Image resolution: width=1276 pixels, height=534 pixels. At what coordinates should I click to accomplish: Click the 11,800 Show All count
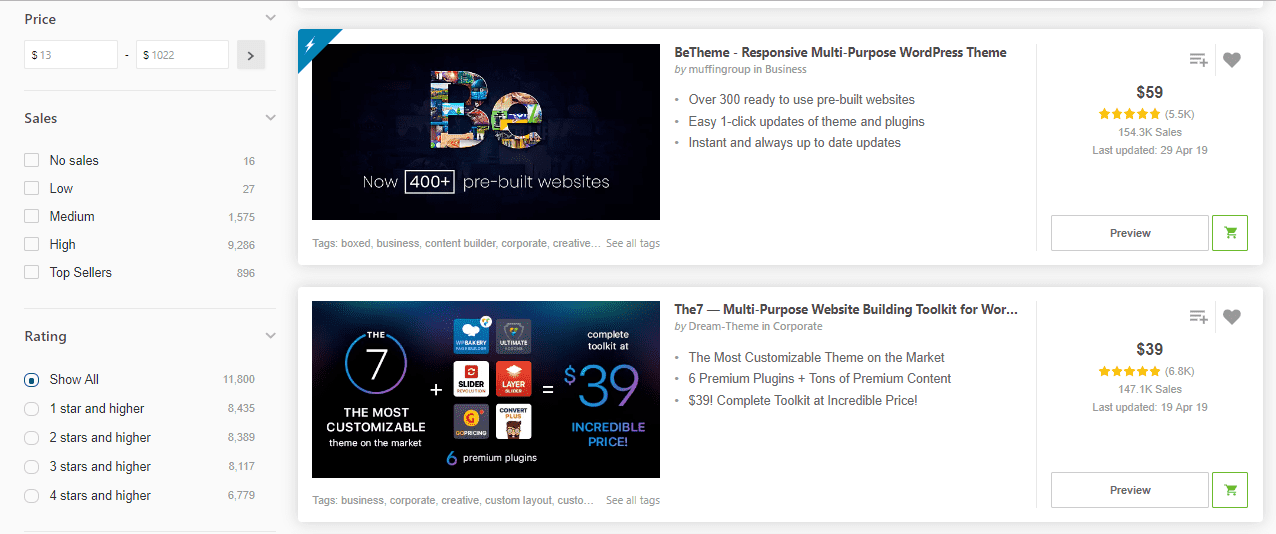239,380
